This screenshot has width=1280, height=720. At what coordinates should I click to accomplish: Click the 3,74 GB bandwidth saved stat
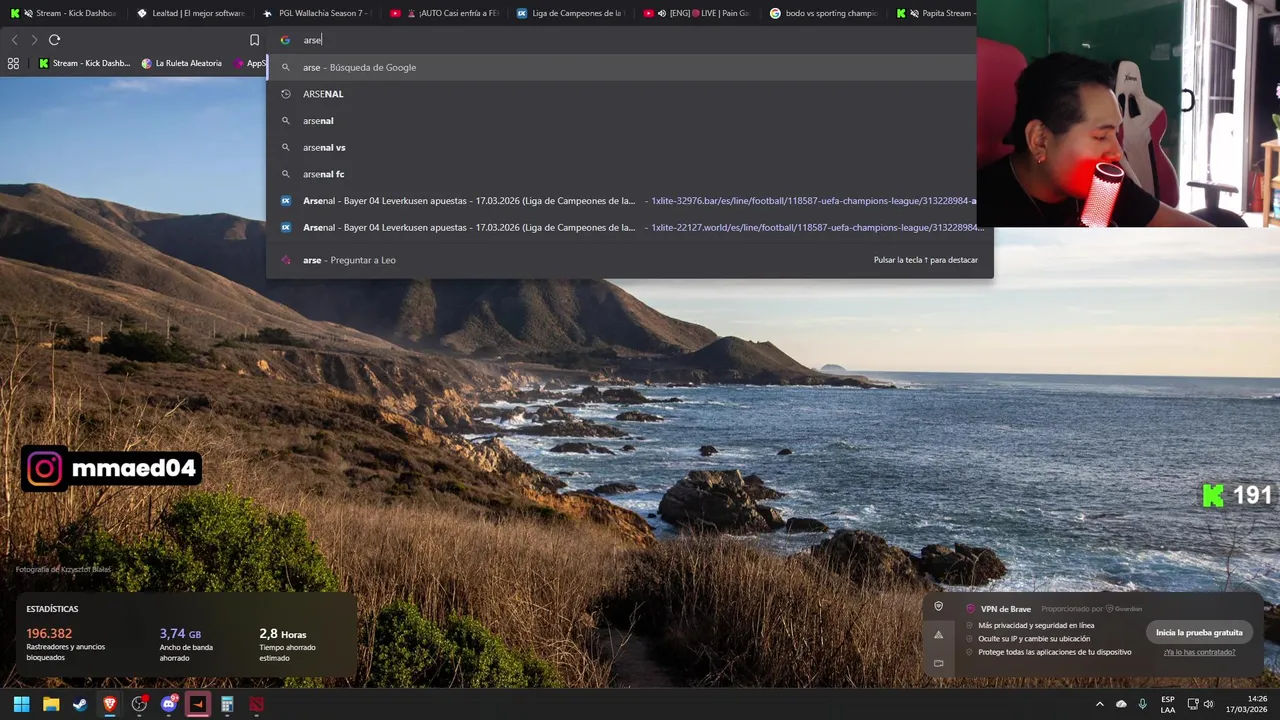186,645
